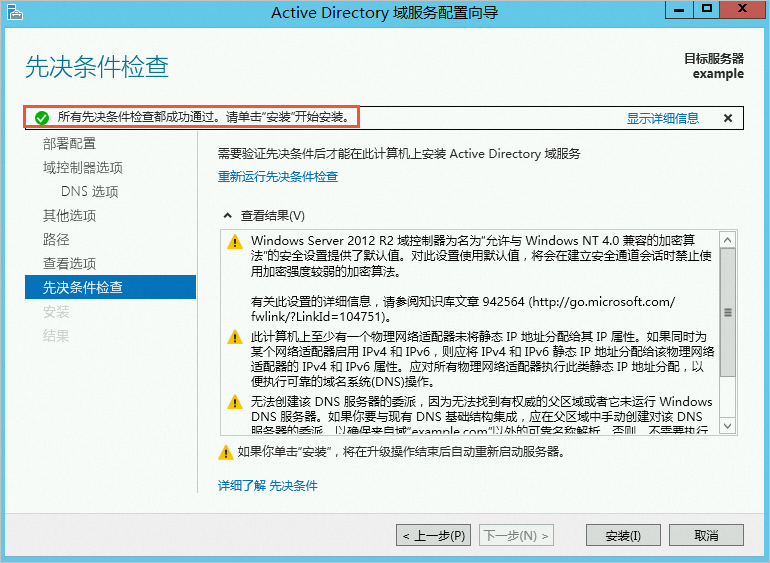Maximize the wizard window
The image size is (770, 563).
pyautogui.click(x=707, y=9)
